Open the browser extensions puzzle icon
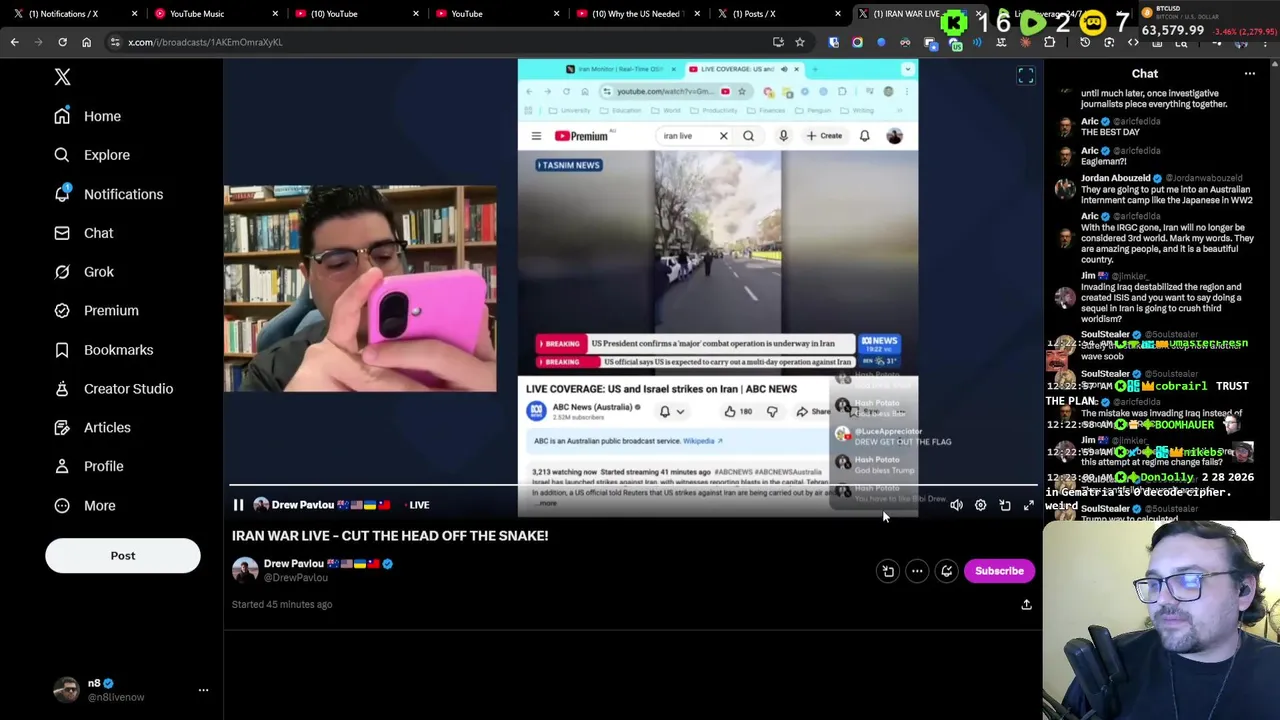Viewport: 1280px width, 720px height. [x=1049, y=42]
